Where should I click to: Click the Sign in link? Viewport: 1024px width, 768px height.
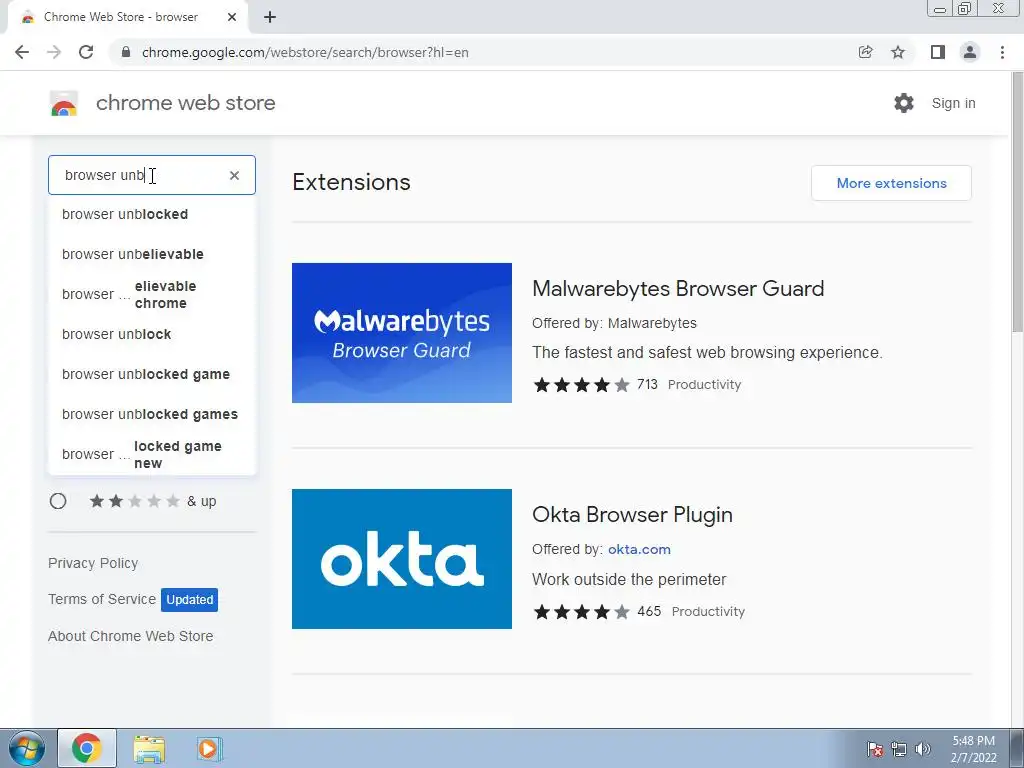pyautogui.click(x=953, y=103)
